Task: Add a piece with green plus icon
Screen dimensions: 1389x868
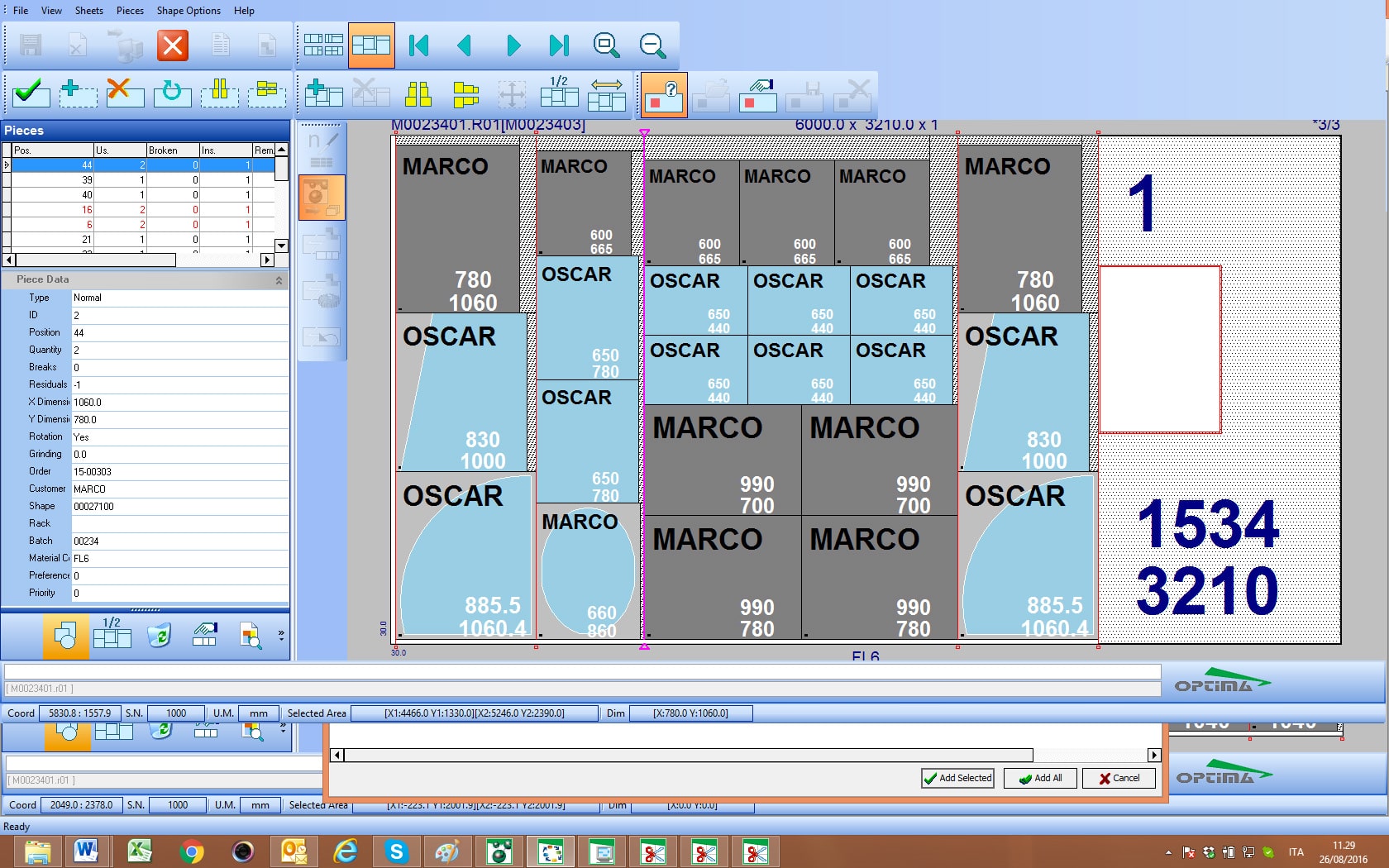Action: tap(78, 93)
